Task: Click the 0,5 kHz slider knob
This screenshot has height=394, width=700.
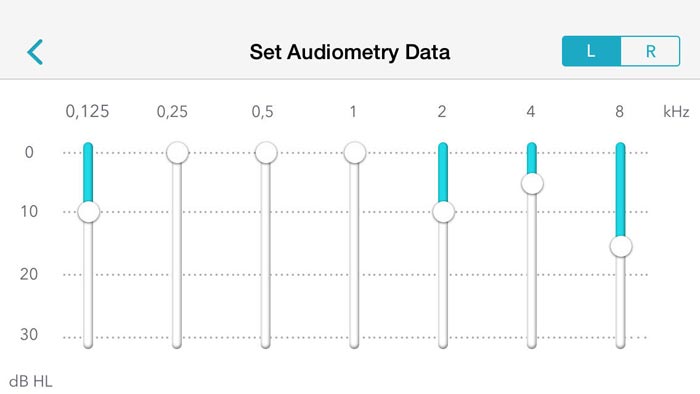Action: (266, 153)
